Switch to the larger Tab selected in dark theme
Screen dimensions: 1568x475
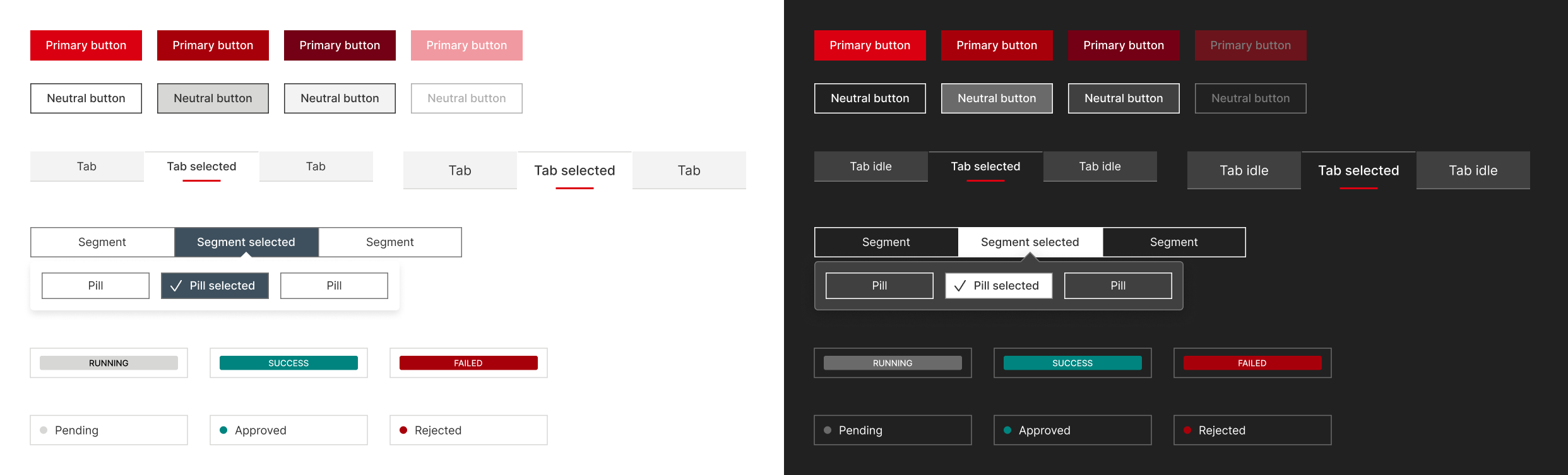click(x=1358, y=170)
